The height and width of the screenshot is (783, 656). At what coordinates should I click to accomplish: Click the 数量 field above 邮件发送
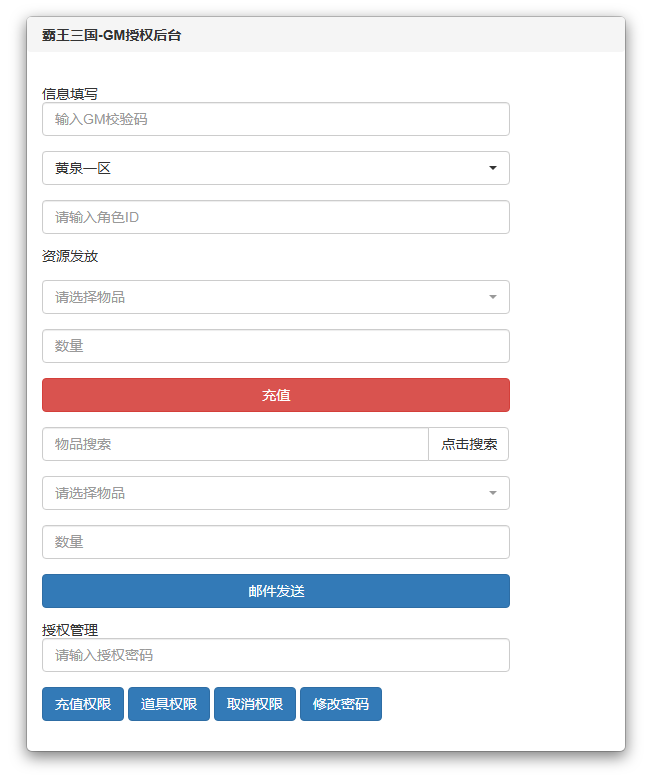(x=276, y=542)
